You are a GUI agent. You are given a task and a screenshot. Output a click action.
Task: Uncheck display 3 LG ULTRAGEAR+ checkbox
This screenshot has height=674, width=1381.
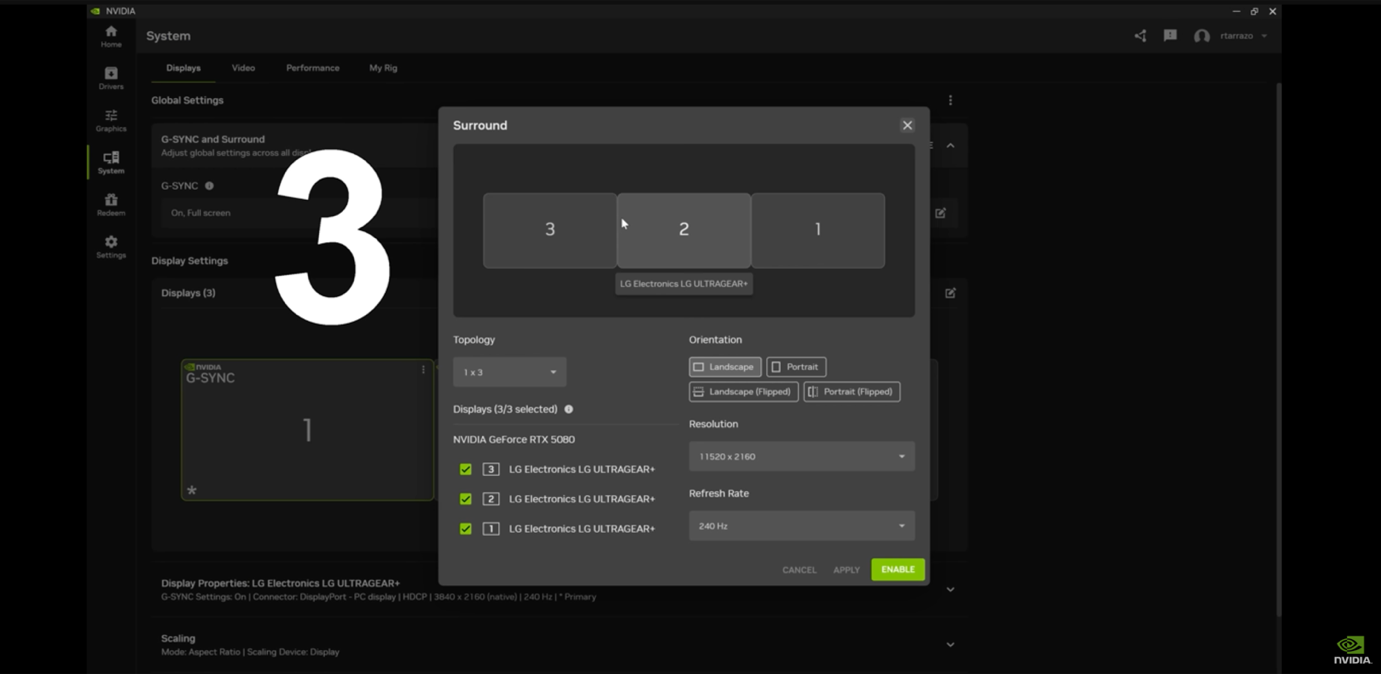point(466,469)
